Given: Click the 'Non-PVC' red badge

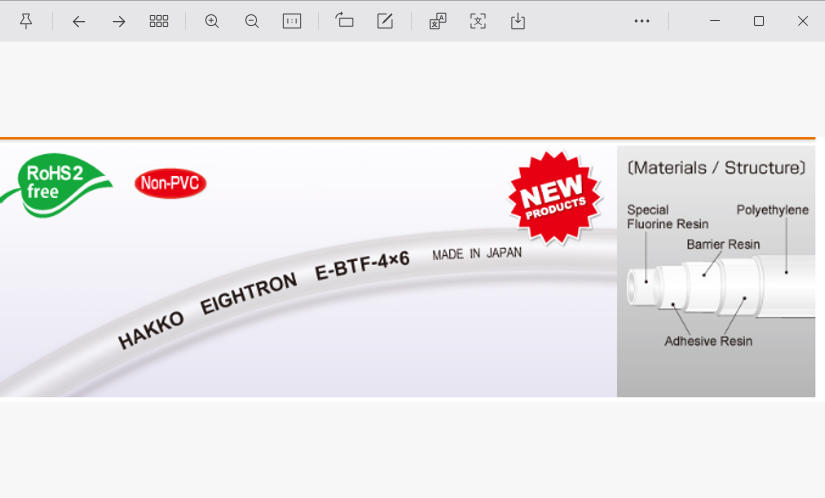Looking at the screenshot, I should click(170, 183).
